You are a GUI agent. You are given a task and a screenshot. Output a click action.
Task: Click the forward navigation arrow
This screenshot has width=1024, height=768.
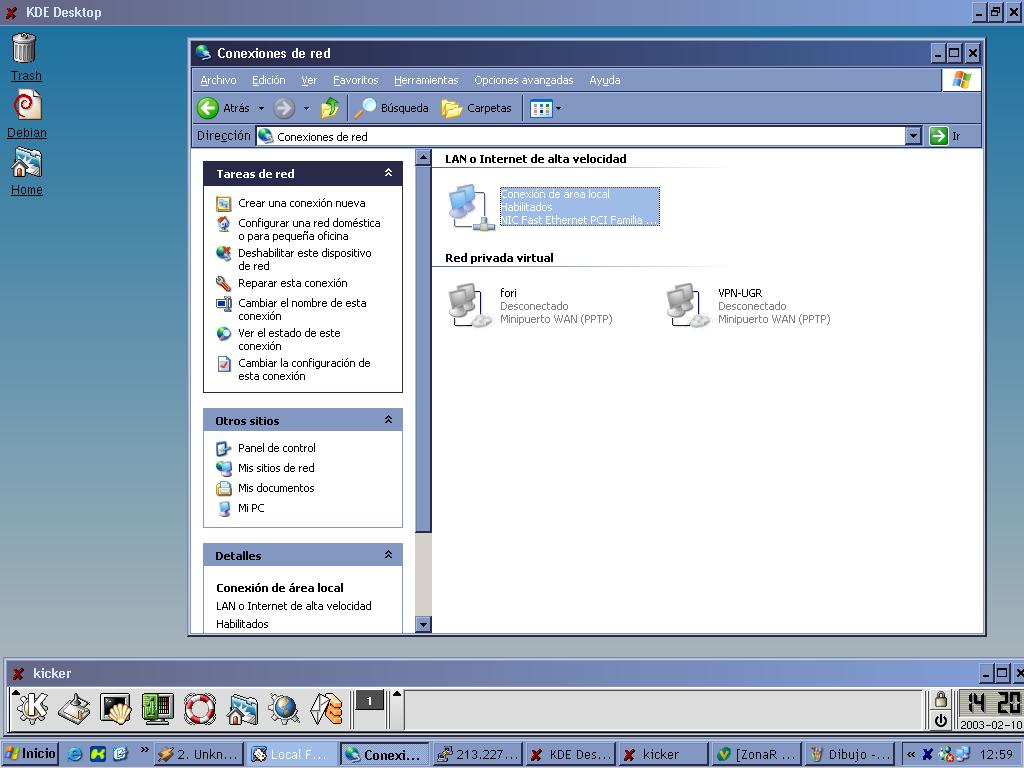(x=284, y=108)
